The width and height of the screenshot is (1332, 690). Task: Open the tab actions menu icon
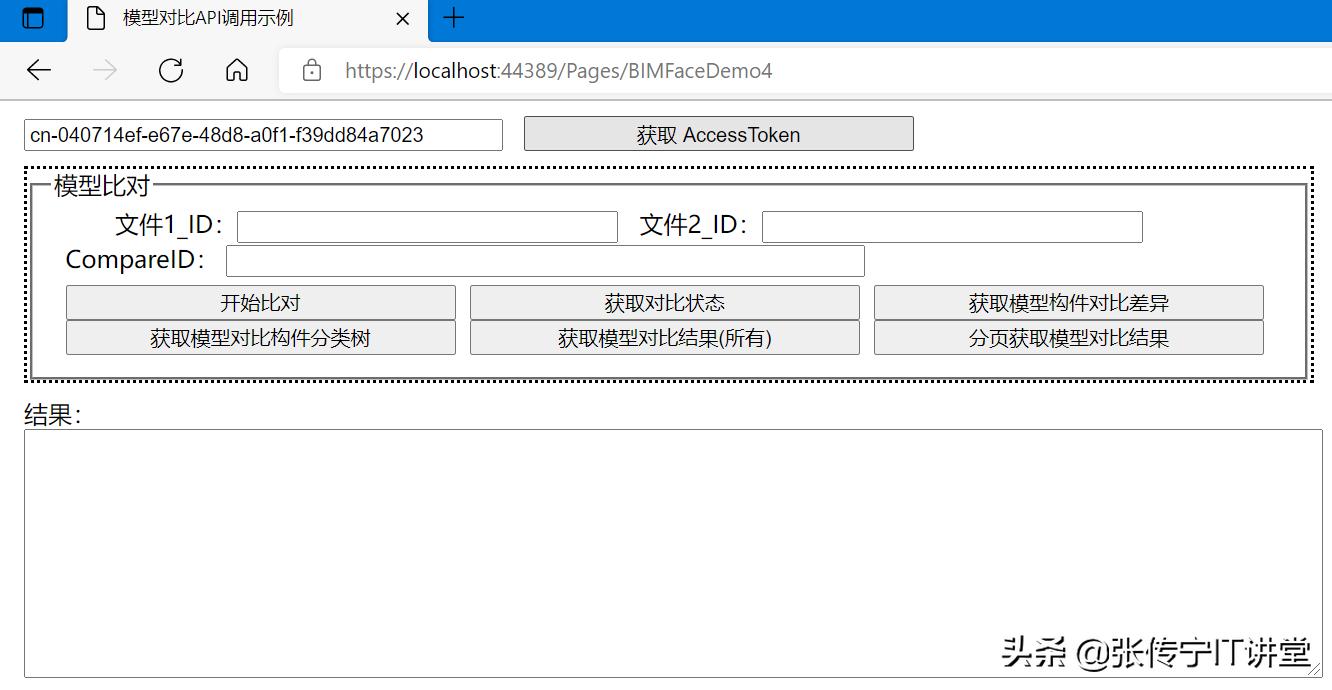click(x=33, y=18)
